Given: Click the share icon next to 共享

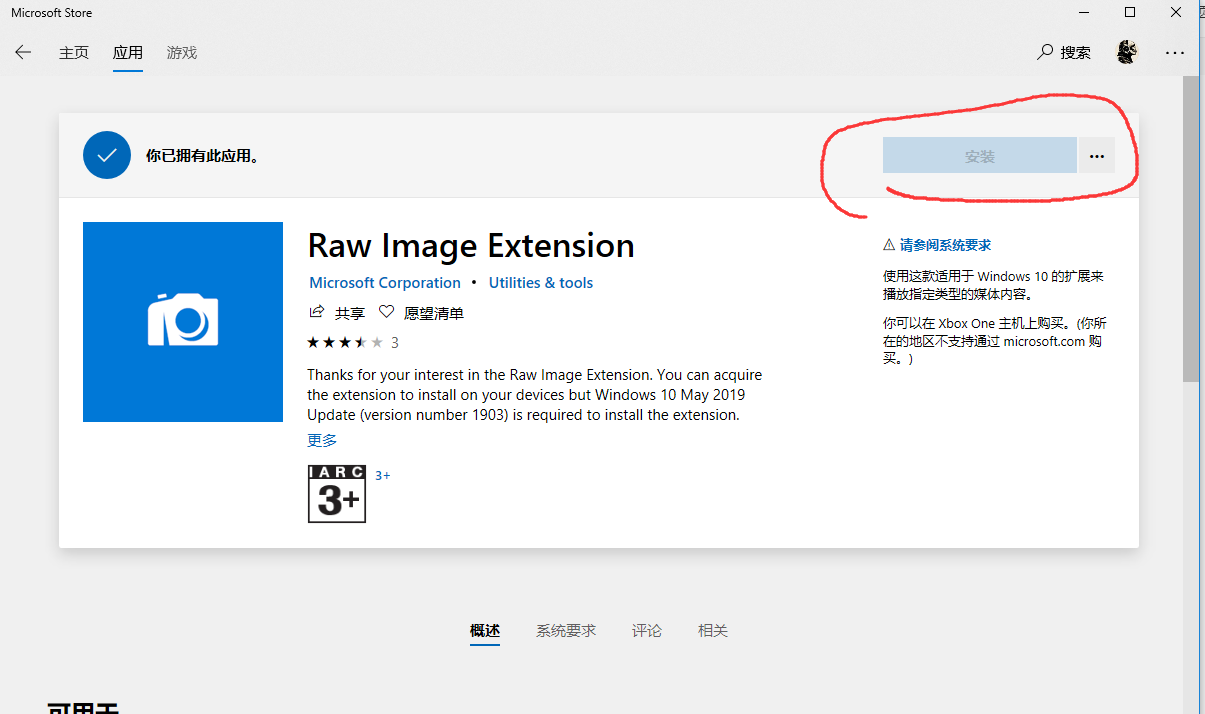Looking at the screenshot, I should 316,311.
